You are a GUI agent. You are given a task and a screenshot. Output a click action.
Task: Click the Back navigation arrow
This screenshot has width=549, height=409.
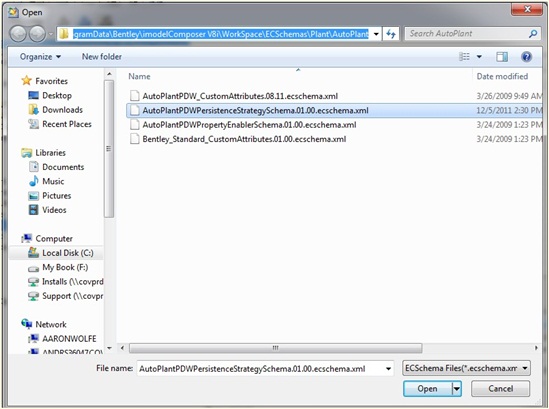point(18,34)
